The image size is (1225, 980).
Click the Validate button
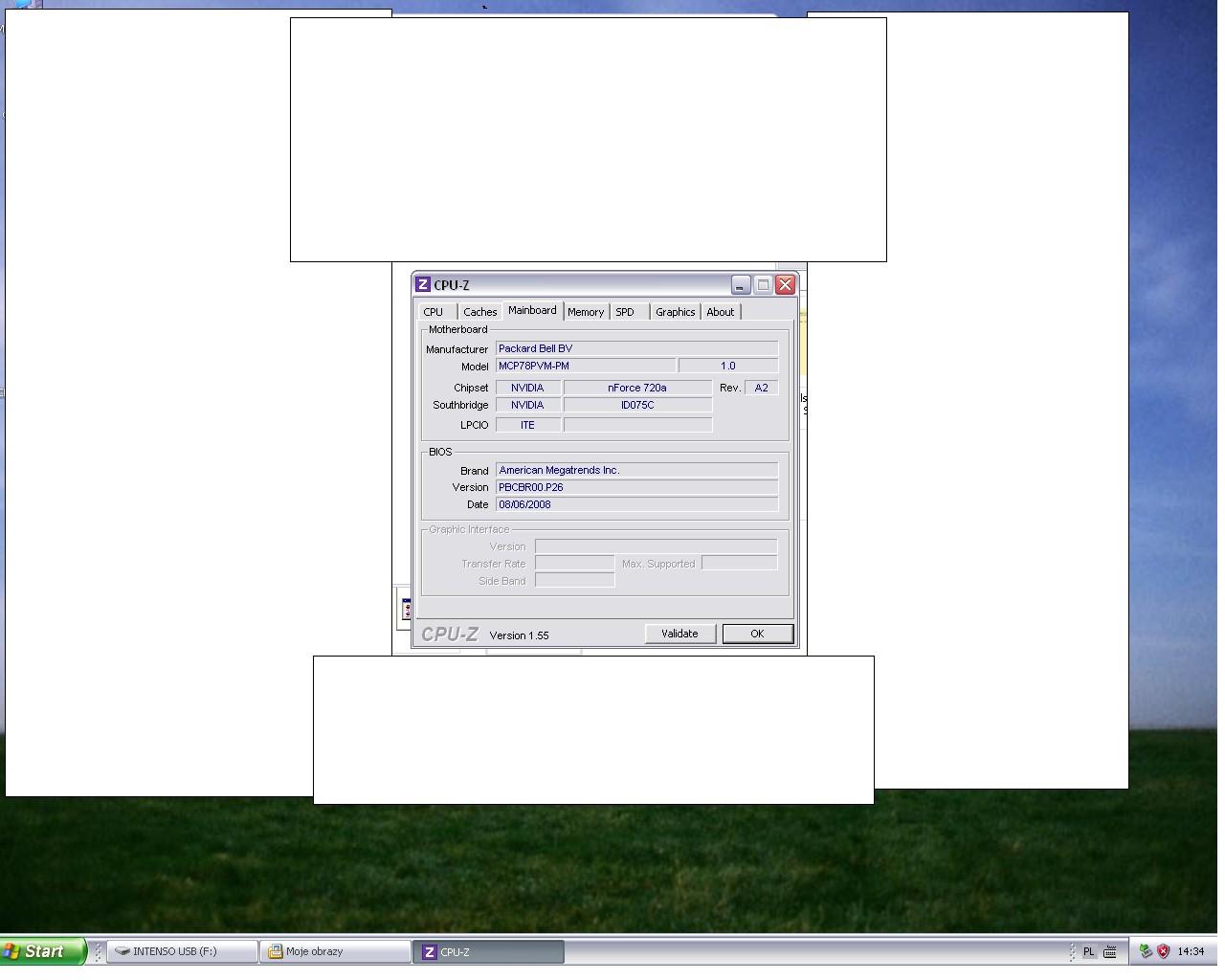pos(679,634)
